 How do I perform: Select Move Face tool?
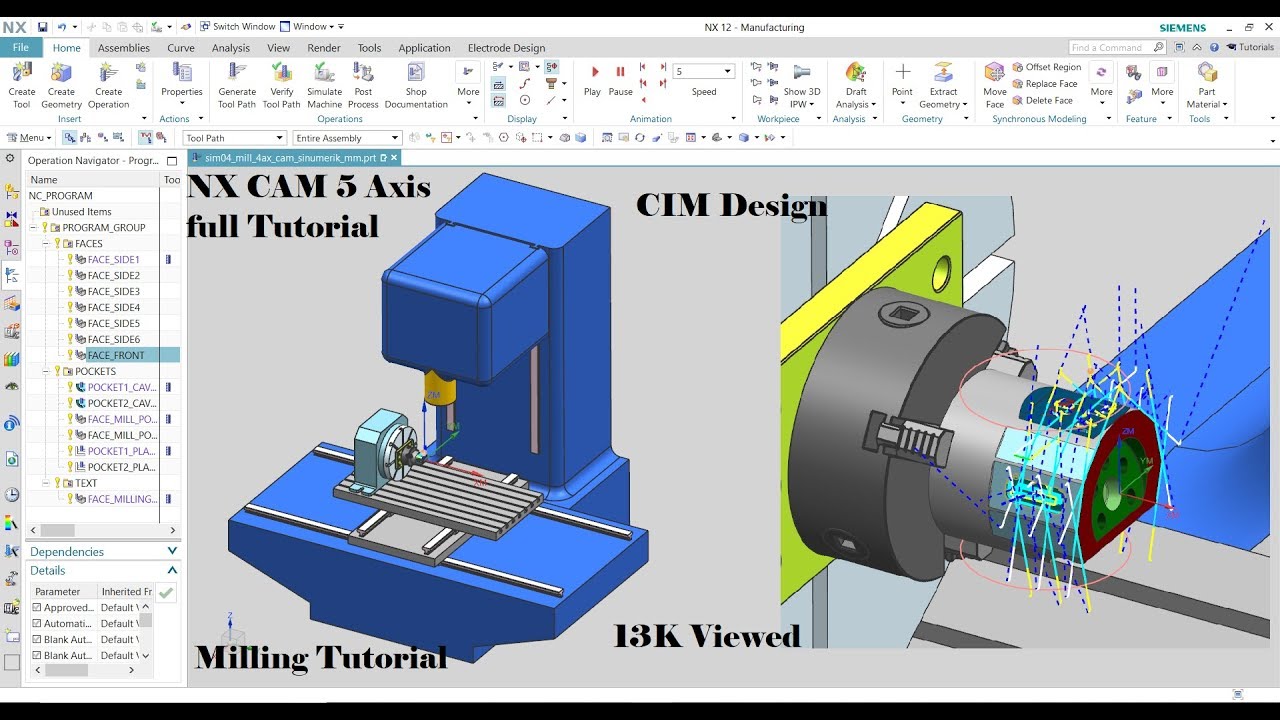pos(995,85)
